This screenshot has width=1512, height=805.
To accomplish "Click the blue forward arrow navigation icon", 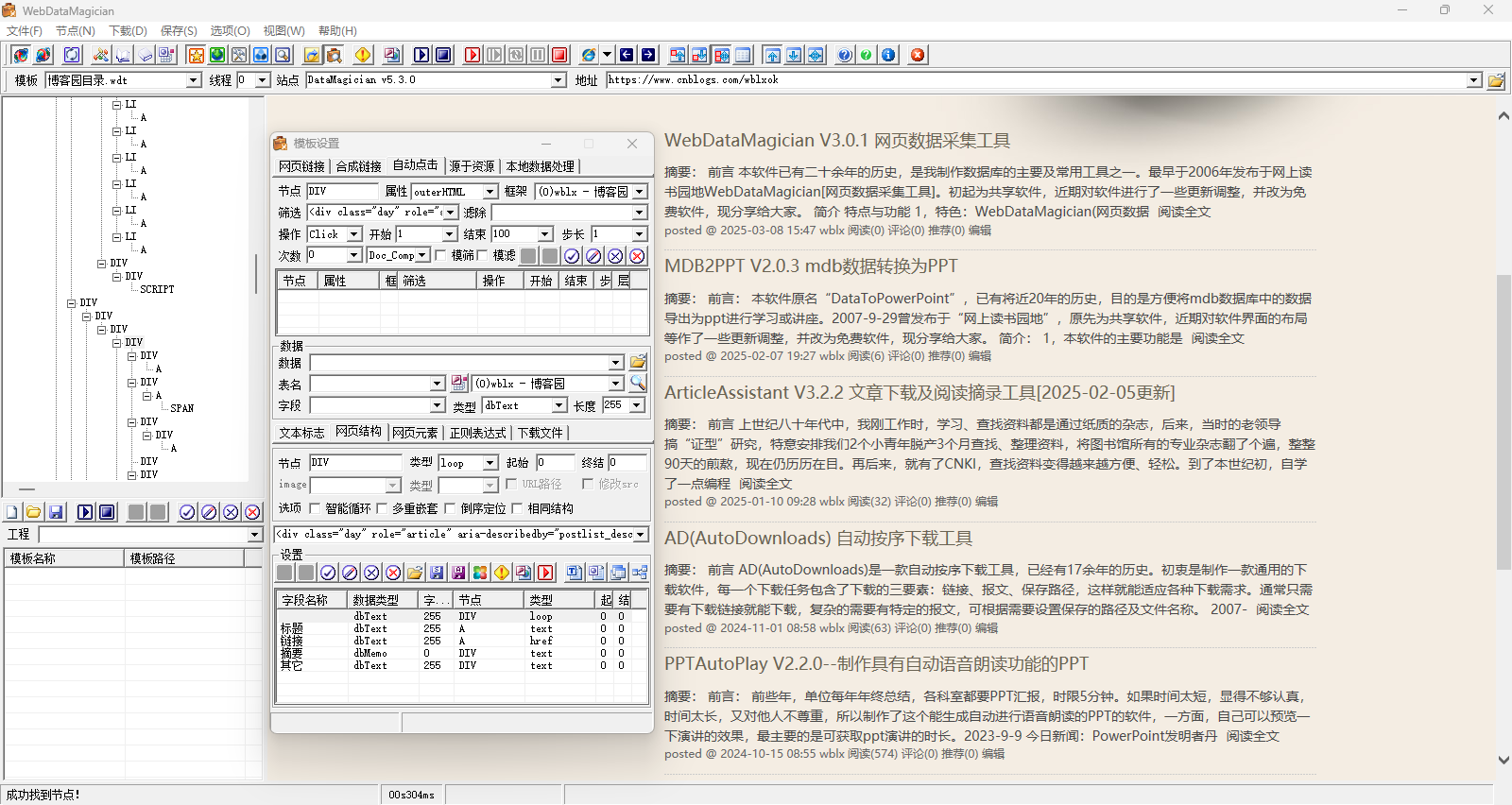I will point(648,55).
